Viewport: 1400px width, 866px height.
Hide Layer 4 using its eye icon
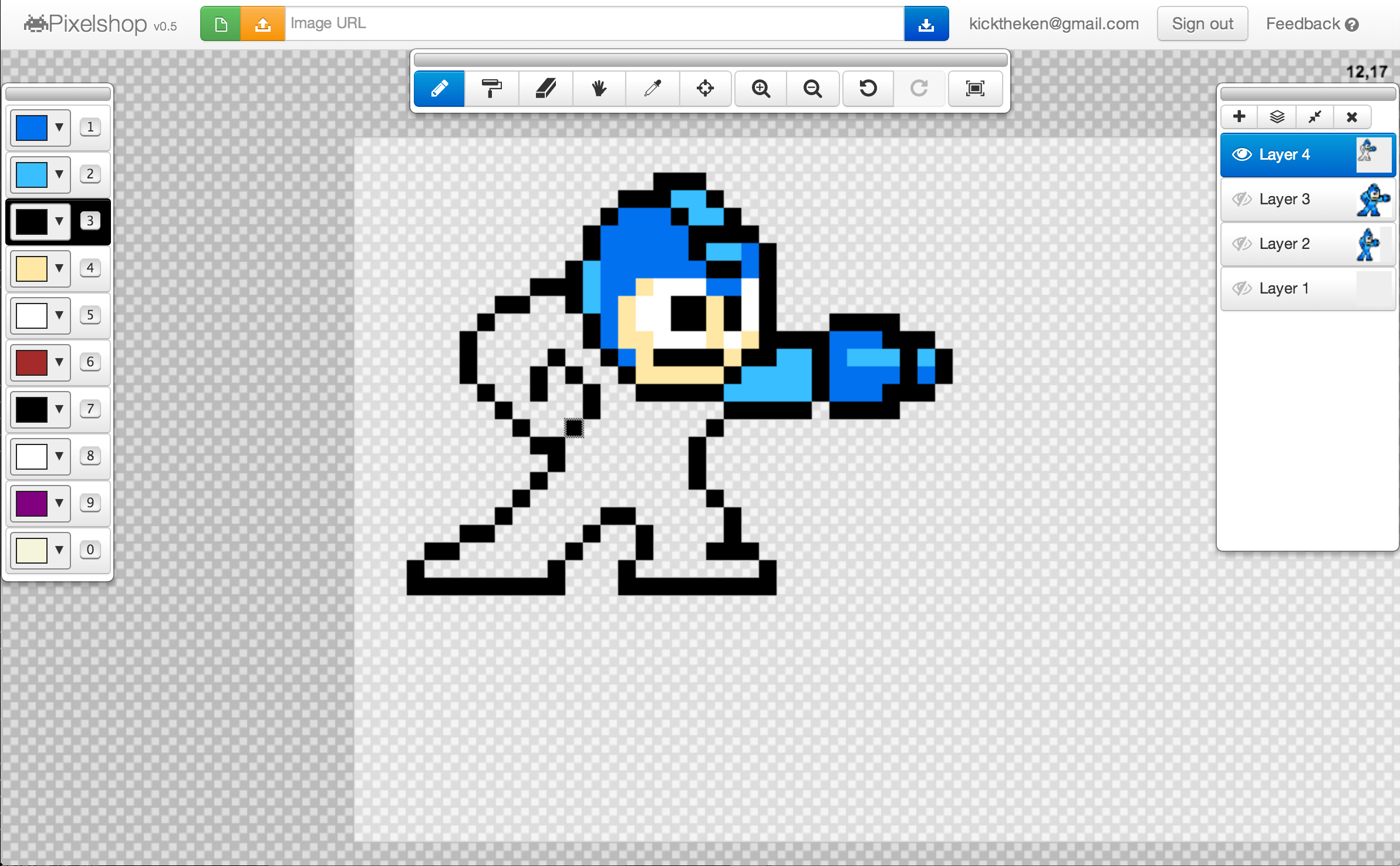[1242, 154]
